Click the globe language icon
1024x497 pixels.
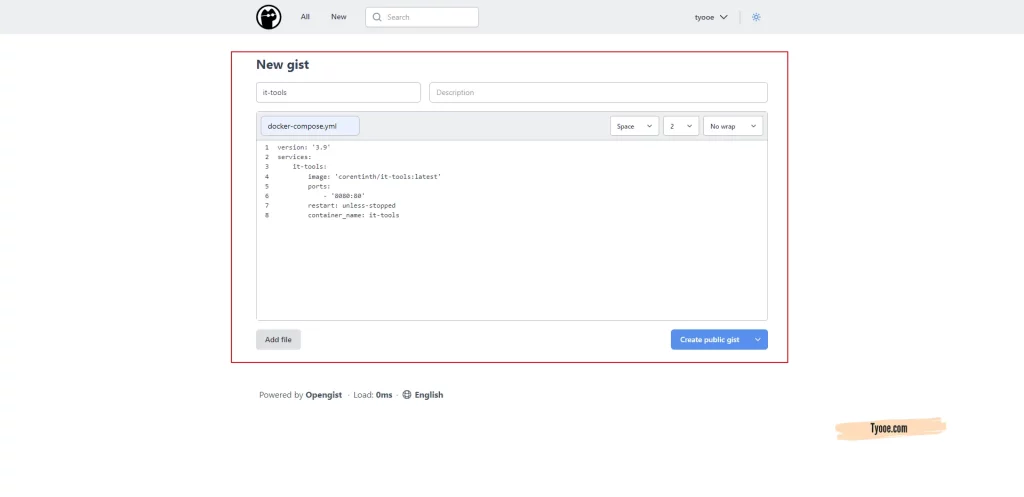[407, 394]
